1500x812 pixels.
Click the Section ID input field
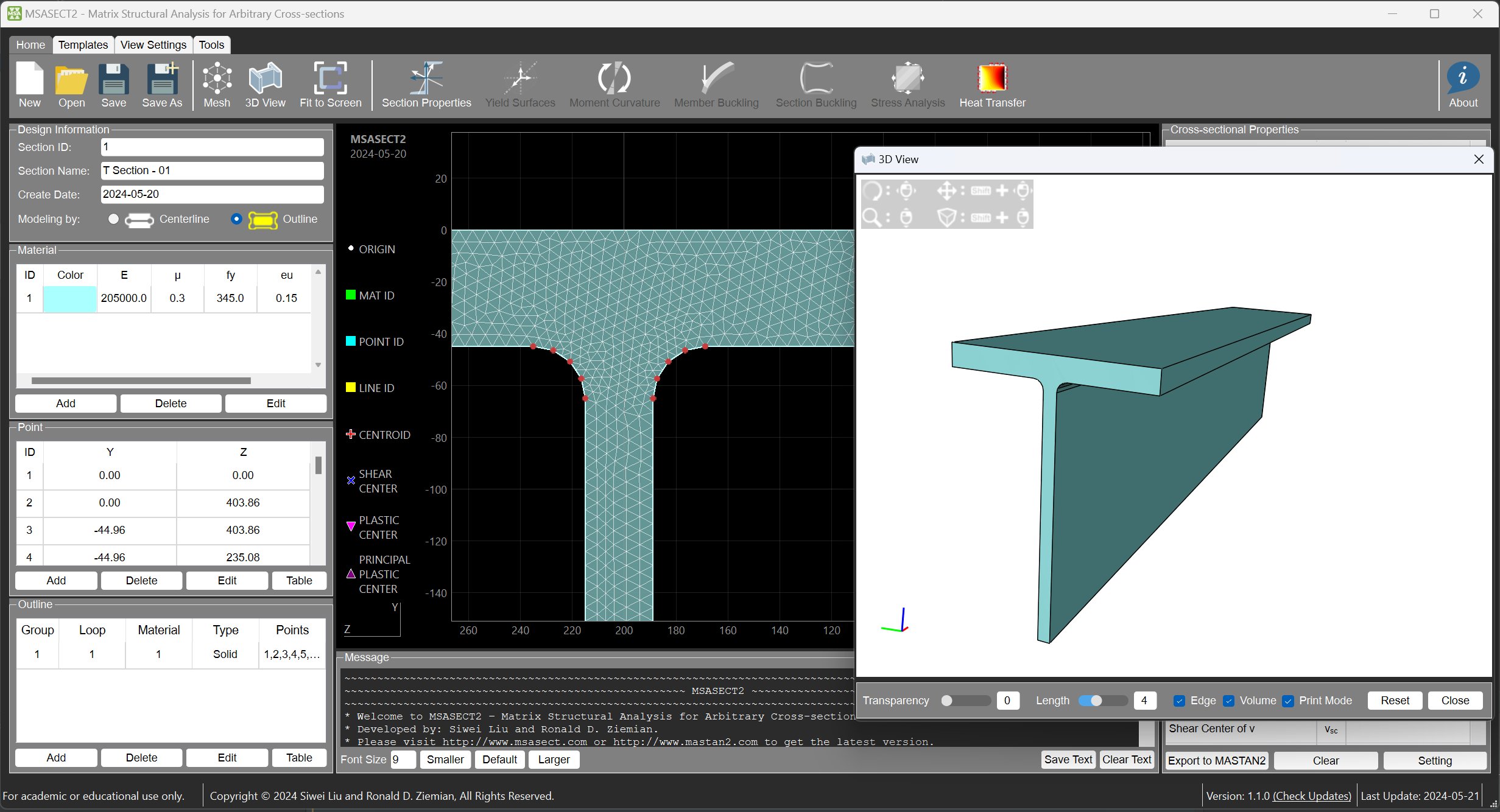[212, 147]
